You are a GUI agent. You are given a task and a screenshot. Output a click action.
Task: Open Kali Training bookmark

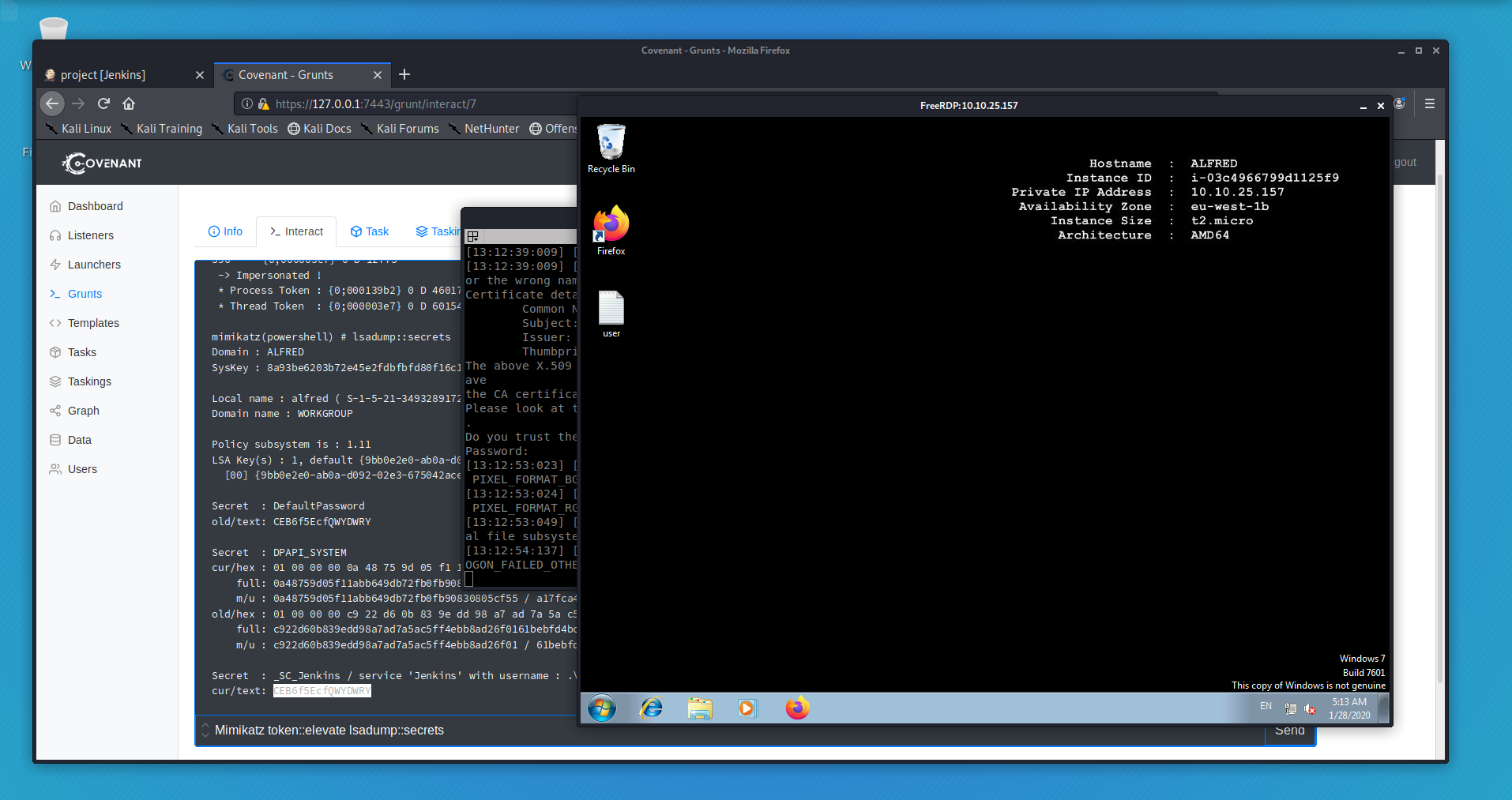[x=161, y=129]
